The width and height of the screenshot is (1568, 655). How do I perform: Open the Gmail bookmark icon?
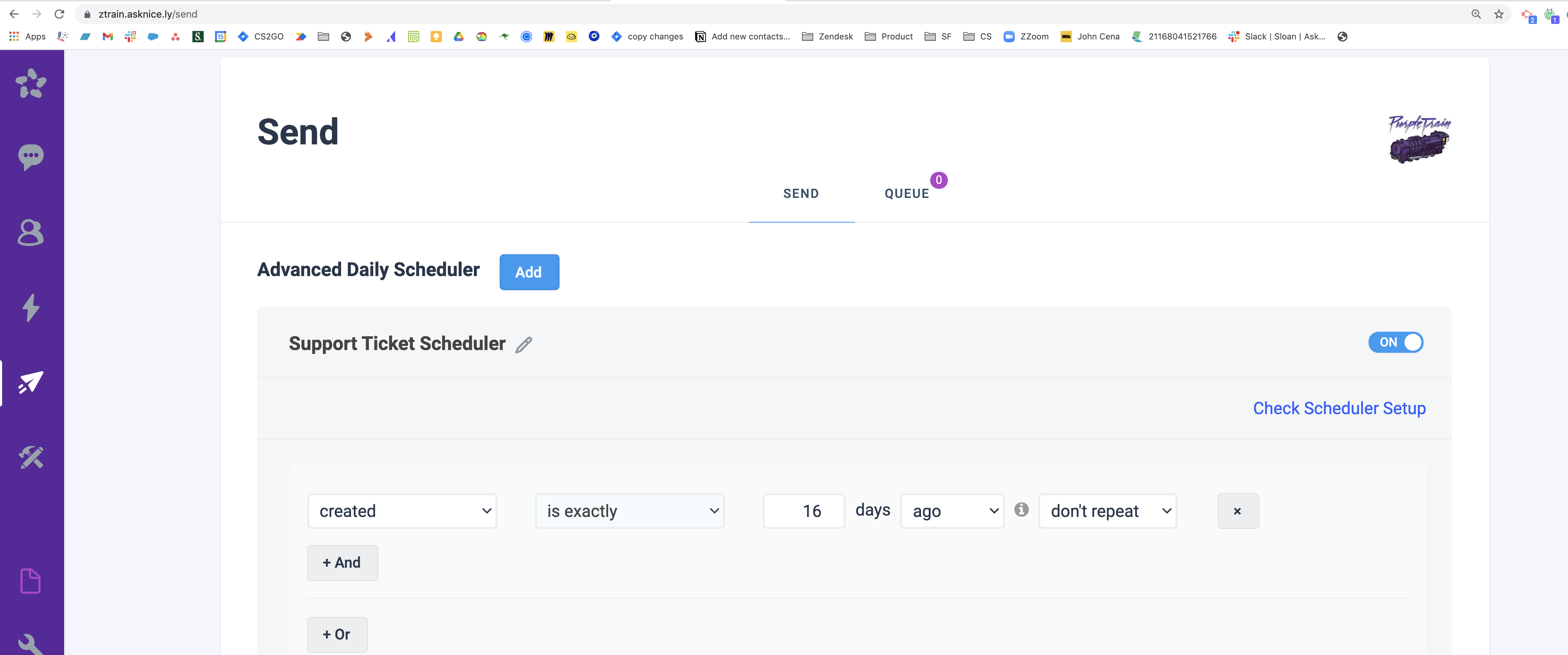[x=108, y=37]
